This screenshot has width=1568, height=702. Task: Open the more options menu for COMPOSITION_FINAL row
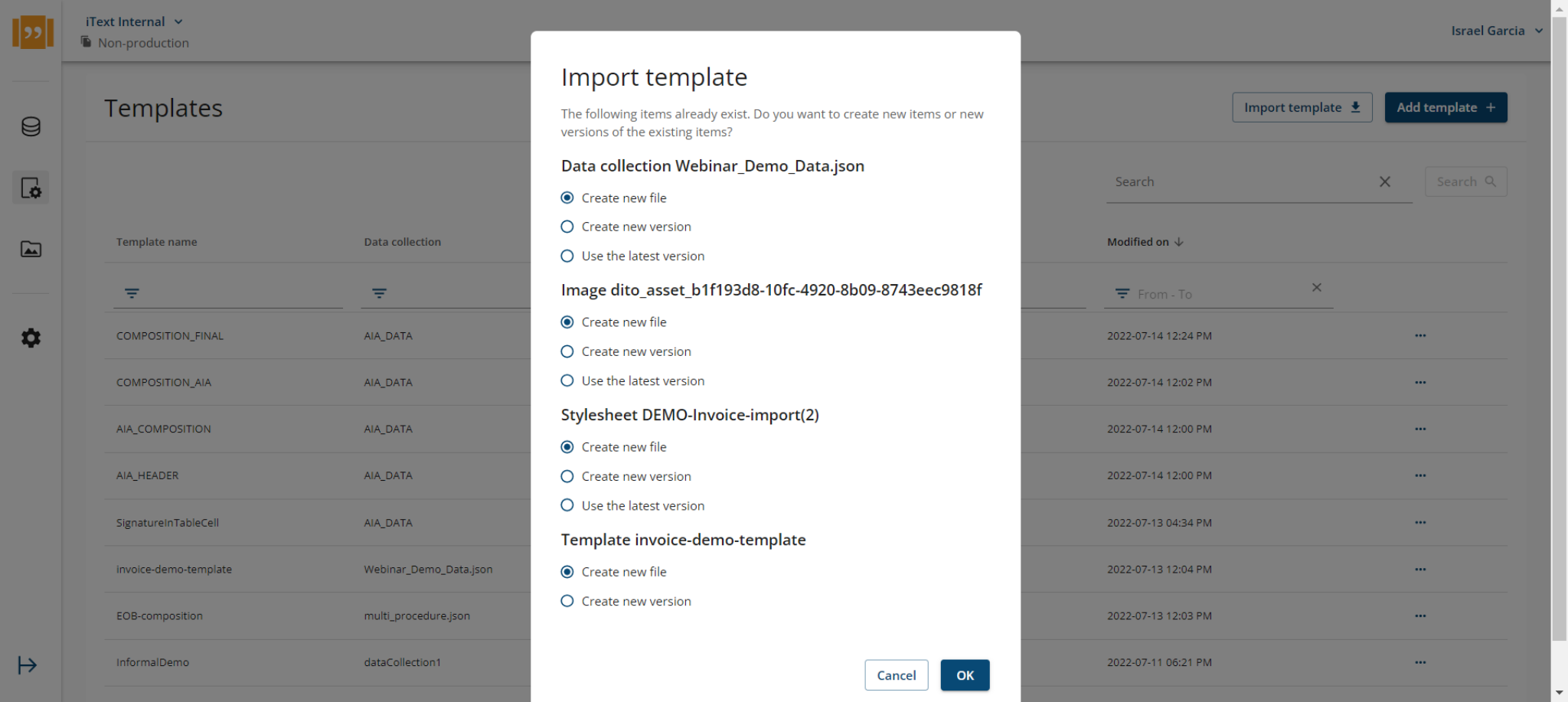[x=1420, y=335]
